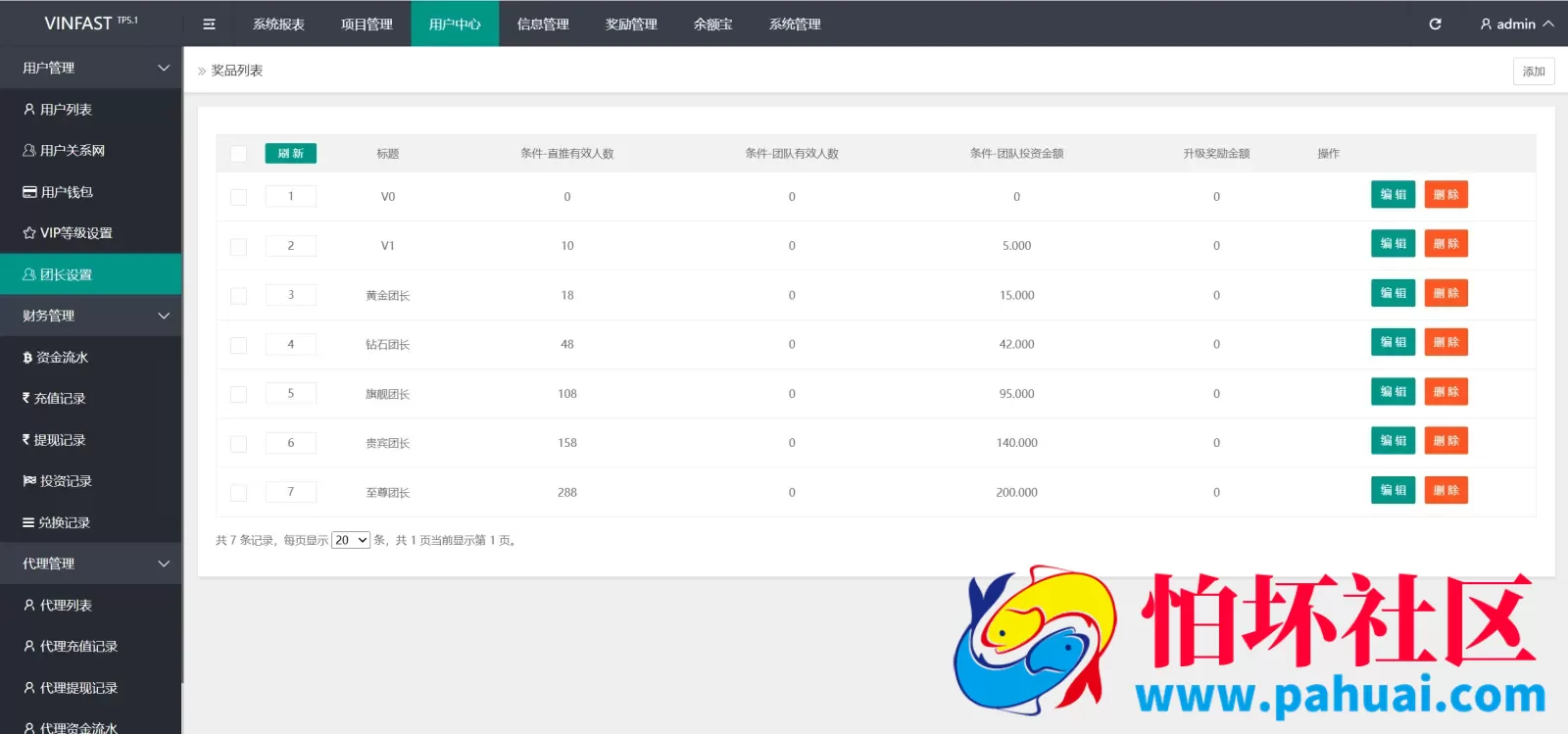Toggle the hamburger sidebar collapse icon
Viewport: 1568px width, 734px height.
(209, 24)
